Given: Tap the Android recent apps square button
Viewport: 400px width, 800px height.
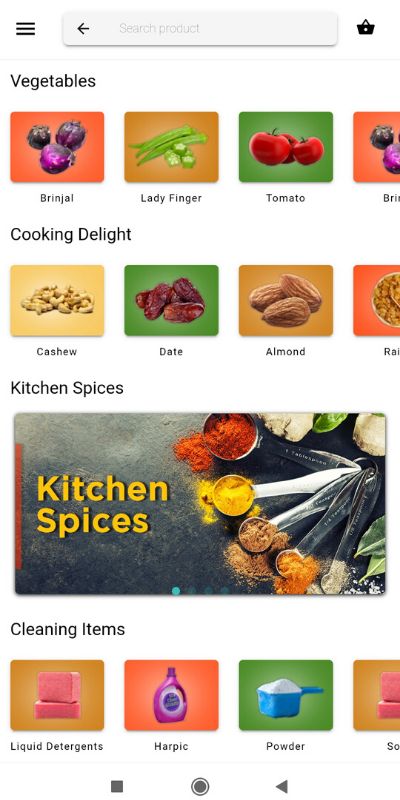Looking at the screenshot, I should [x=117, y=786].
